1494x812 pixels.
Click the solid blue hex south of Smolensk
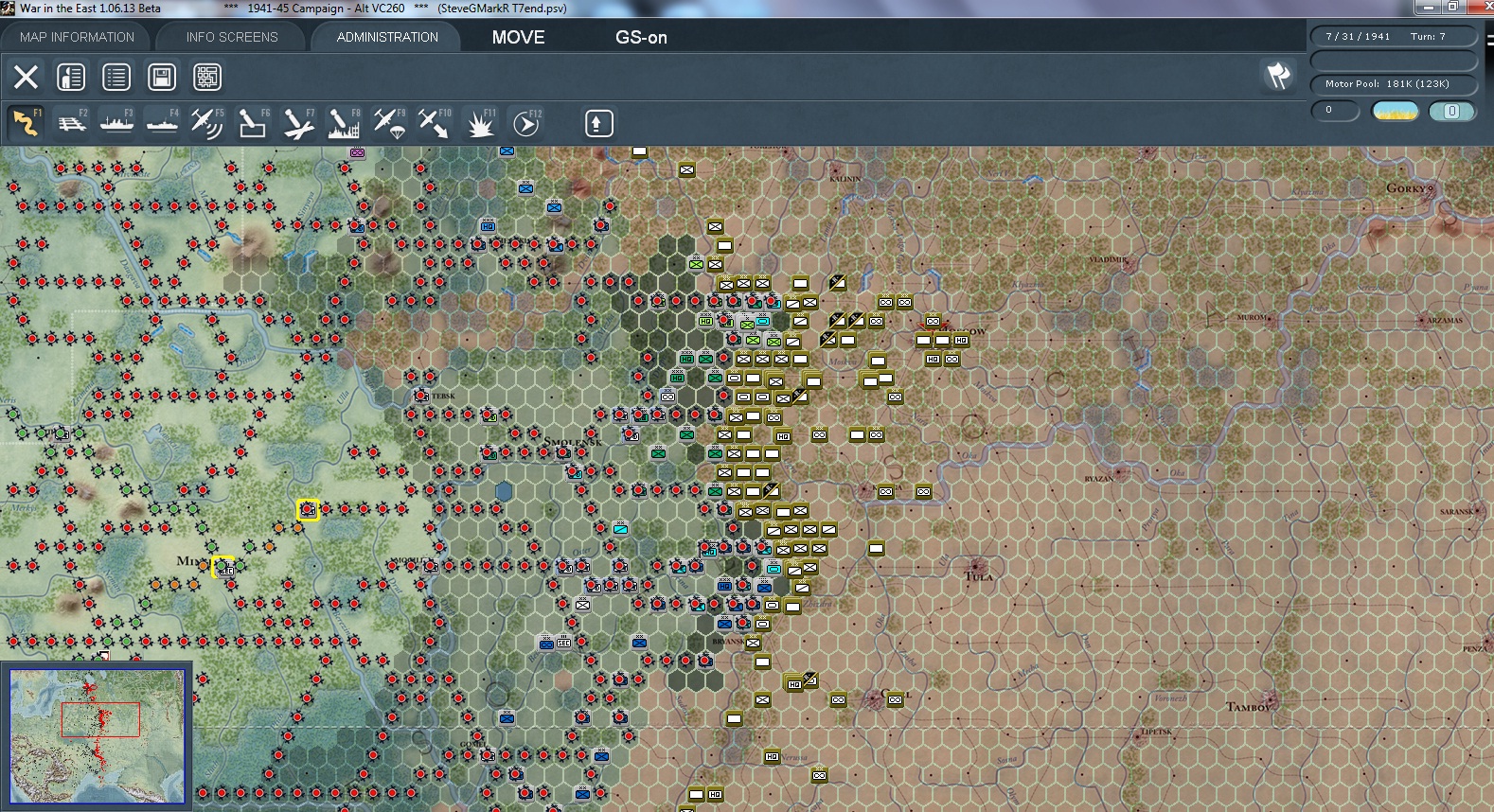click(x=504, y=491)
